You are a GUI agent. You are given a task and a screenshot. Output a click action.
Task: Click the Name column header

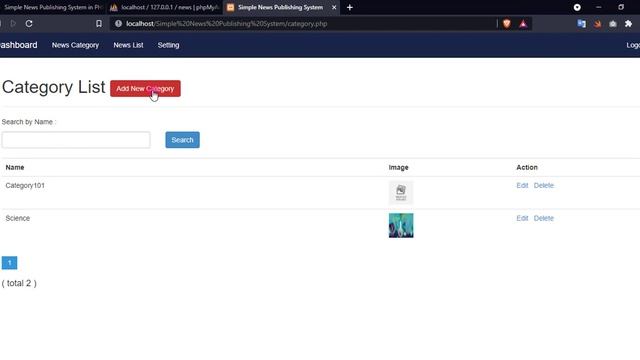15,167
